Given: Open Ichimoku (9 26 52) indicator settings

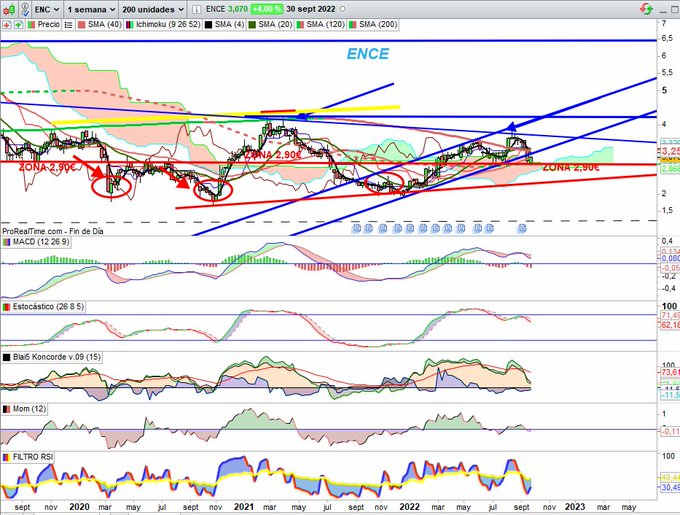Looking at the screenshot, I should point(163,25).
